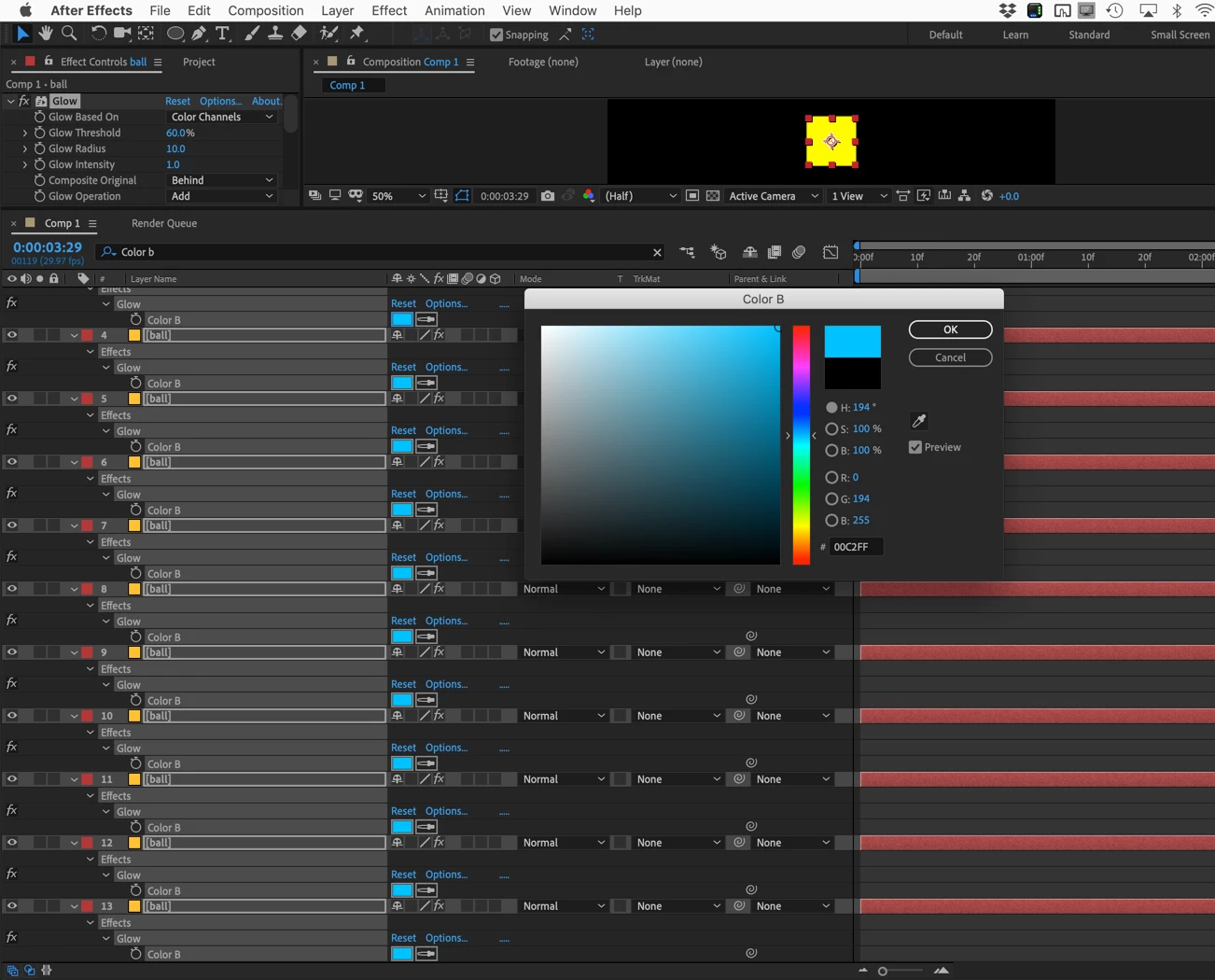The width and height of the screenshot is (1215, 980).
Task: Select the R red radio button
Action: (831, 477)
